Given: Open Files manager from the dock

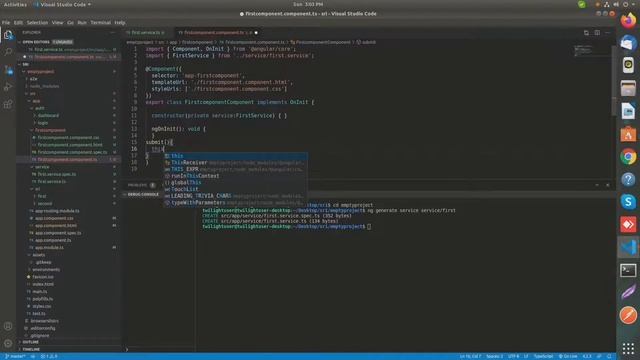Looking at the screenshot, I should [x=628, y=89].
